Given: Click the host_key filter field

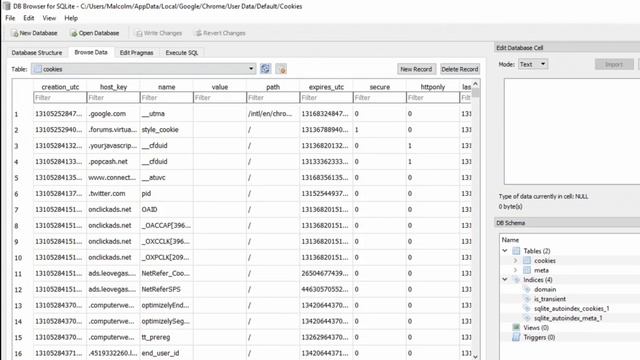Looking at the screenshot, I should (113, 98).
